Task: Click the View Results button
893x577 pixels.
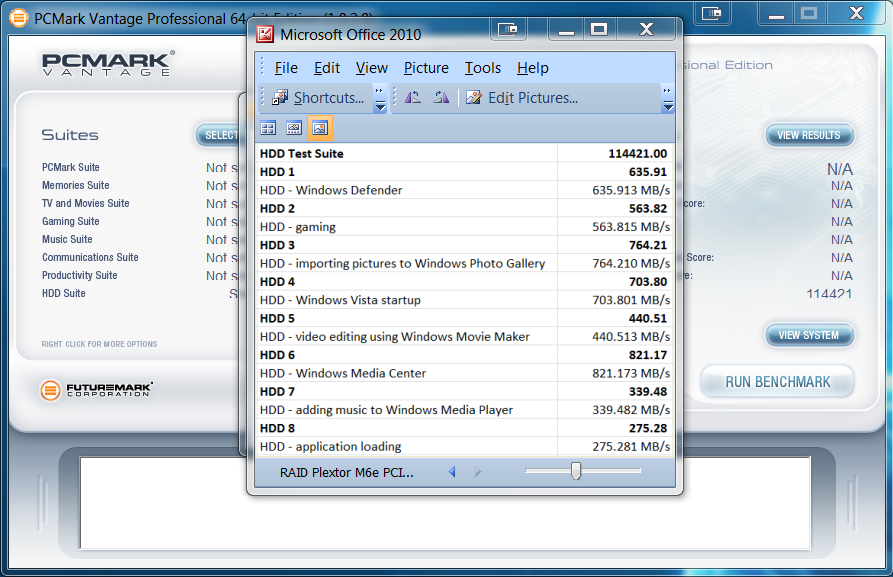Action: [x=809, y=135]
